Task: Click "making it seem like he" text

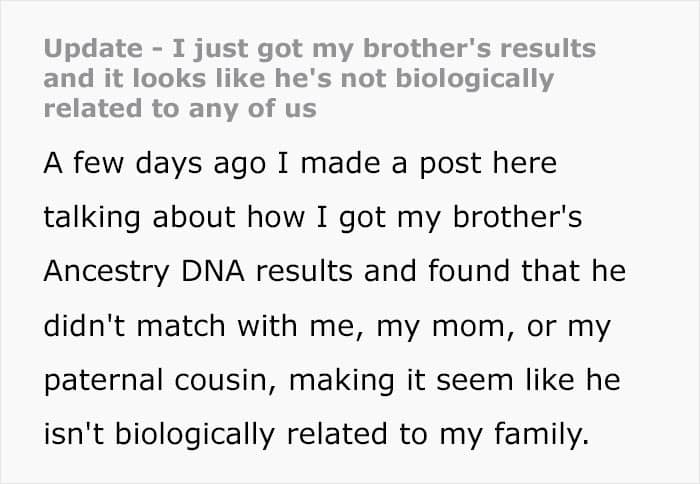Action: tap(454, 380)
